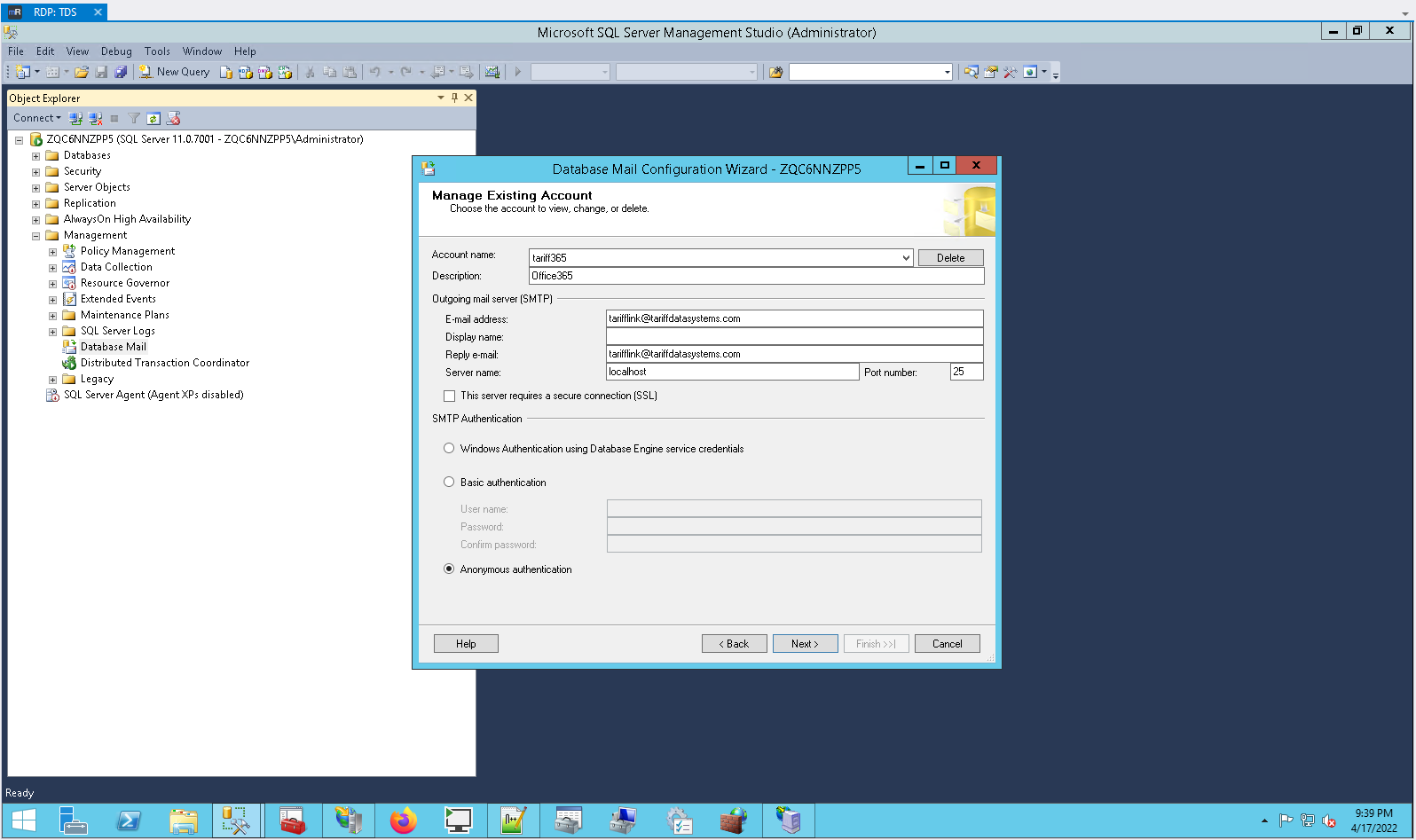Open the View menu
Image resolution: width=1416 pixels, height=840 pixels.
77,51
